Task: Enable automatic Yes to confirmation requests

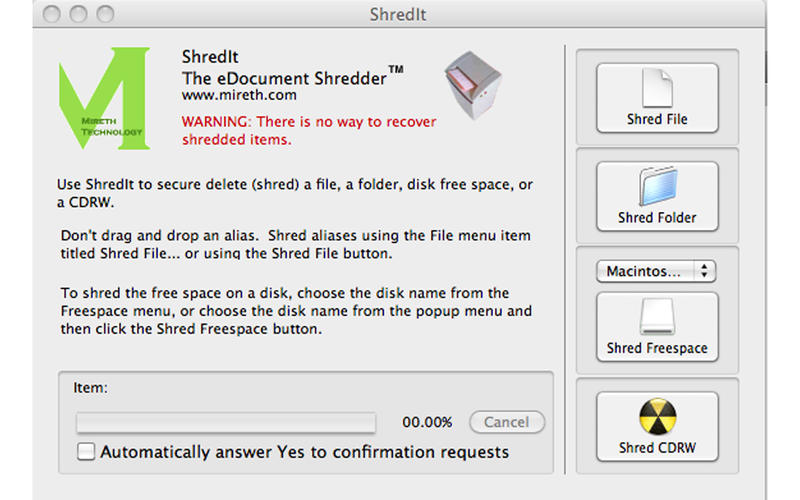Action: [87, 452]
